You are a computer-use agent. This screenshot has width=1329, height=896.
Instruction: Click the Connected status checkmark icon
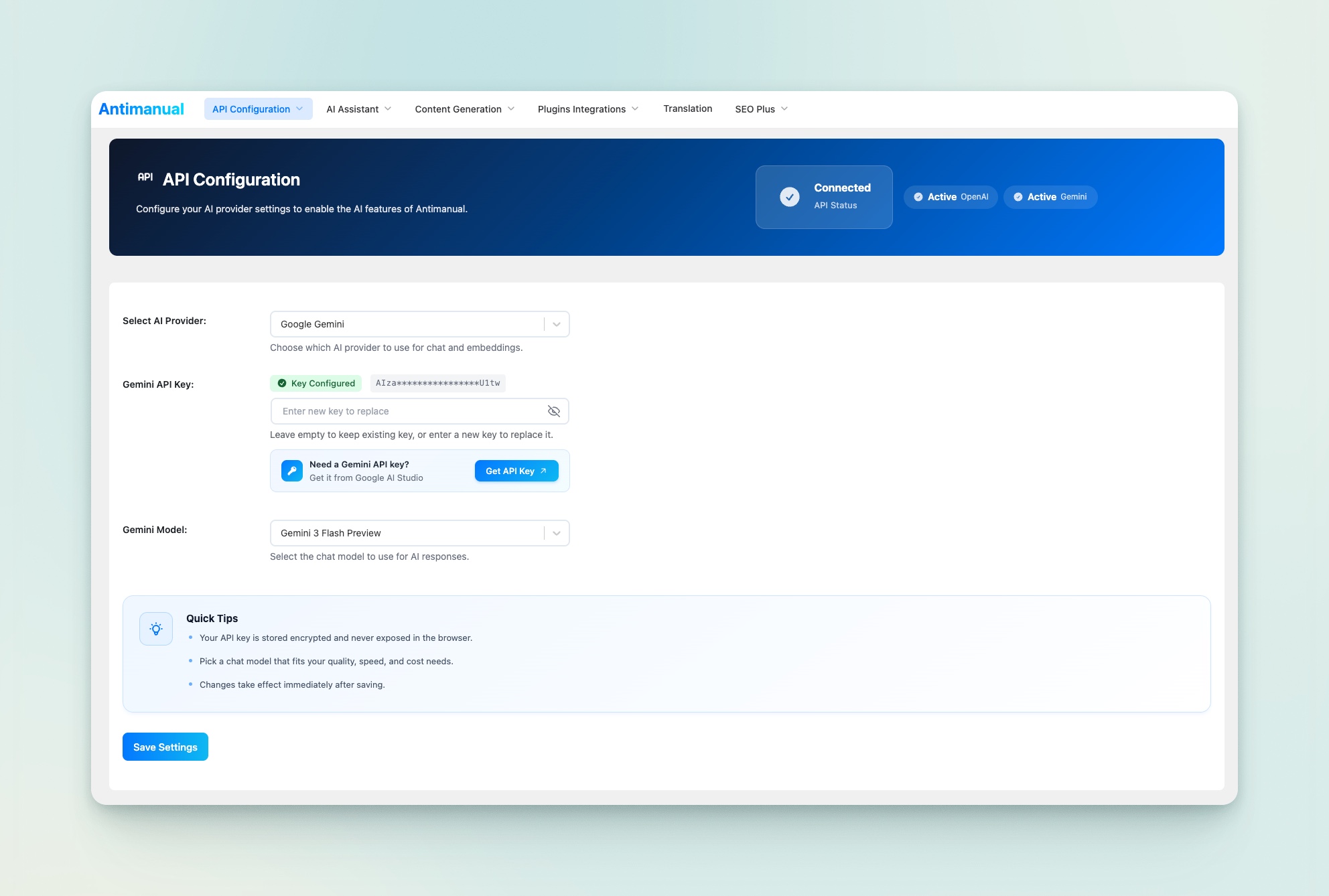pos(790,197)
